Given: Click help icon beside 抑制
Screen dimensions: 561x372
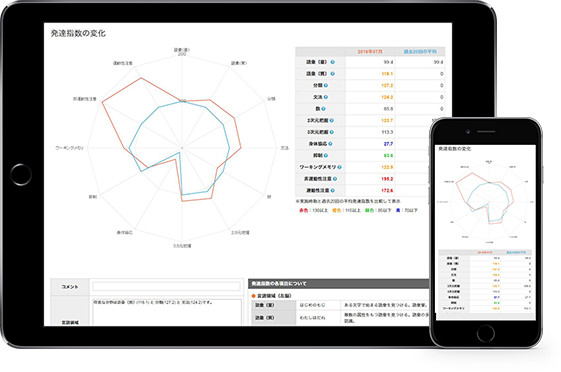Looking at the screenshot, I should point(326,156).
